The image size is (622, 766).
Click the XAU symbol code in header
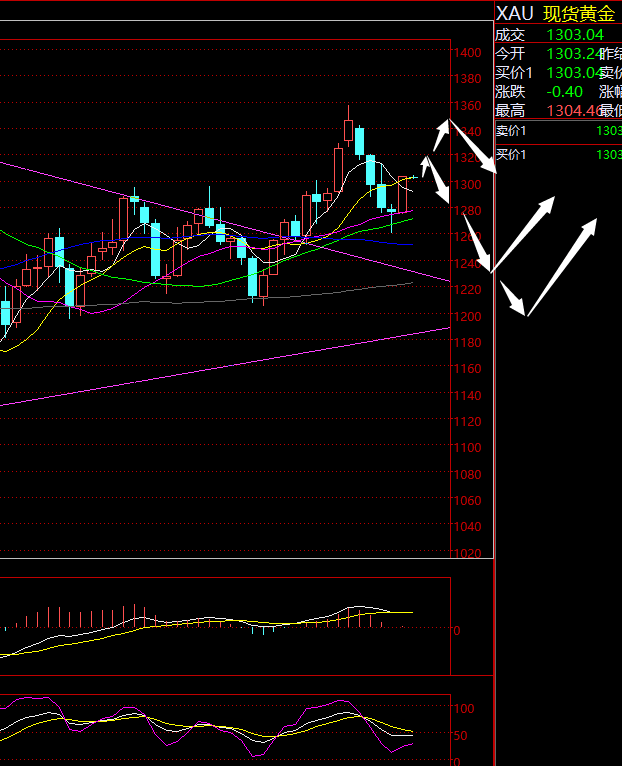pos(515,14)
